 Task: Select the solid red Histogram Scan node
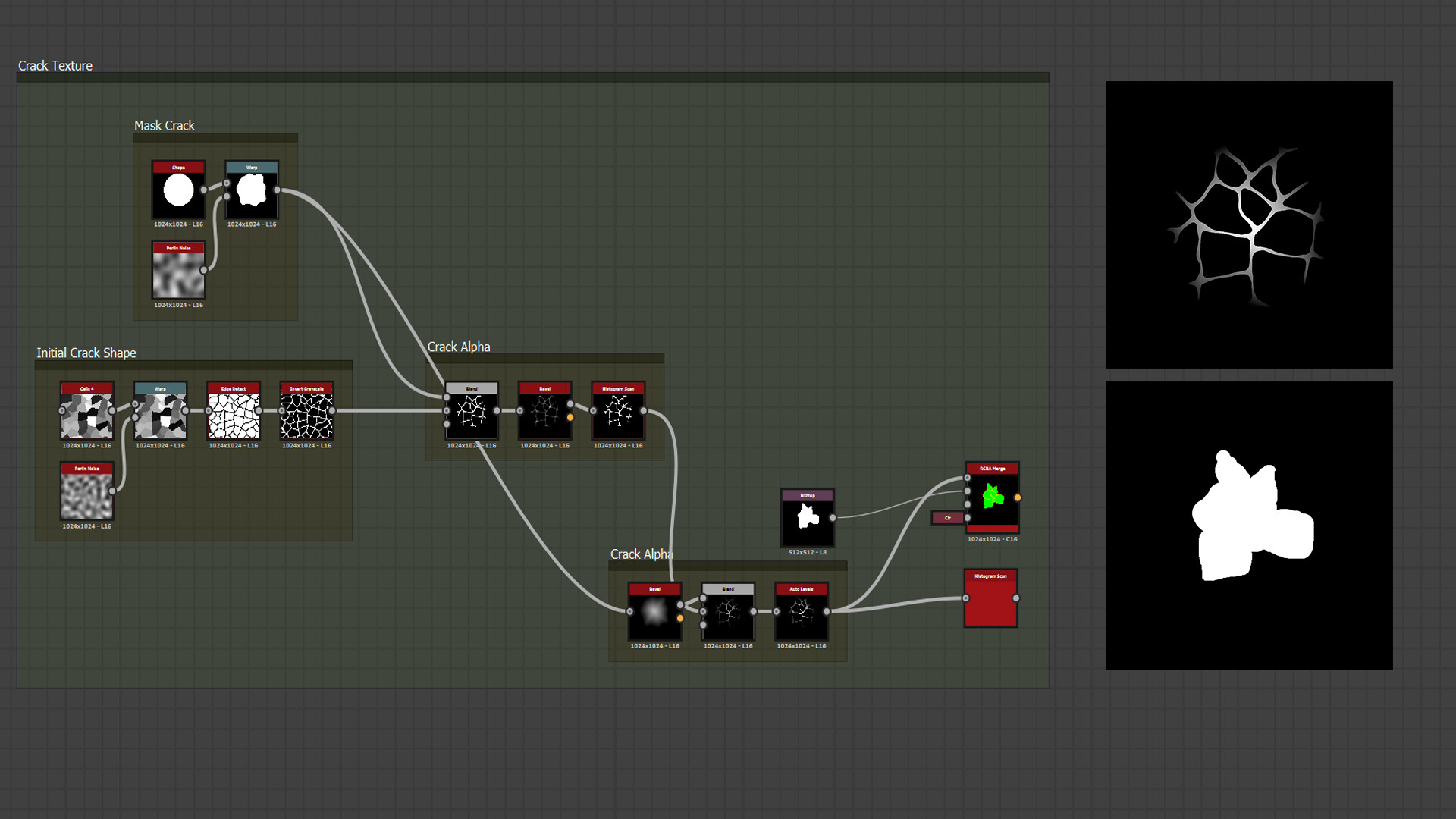[x=990, y=599]
